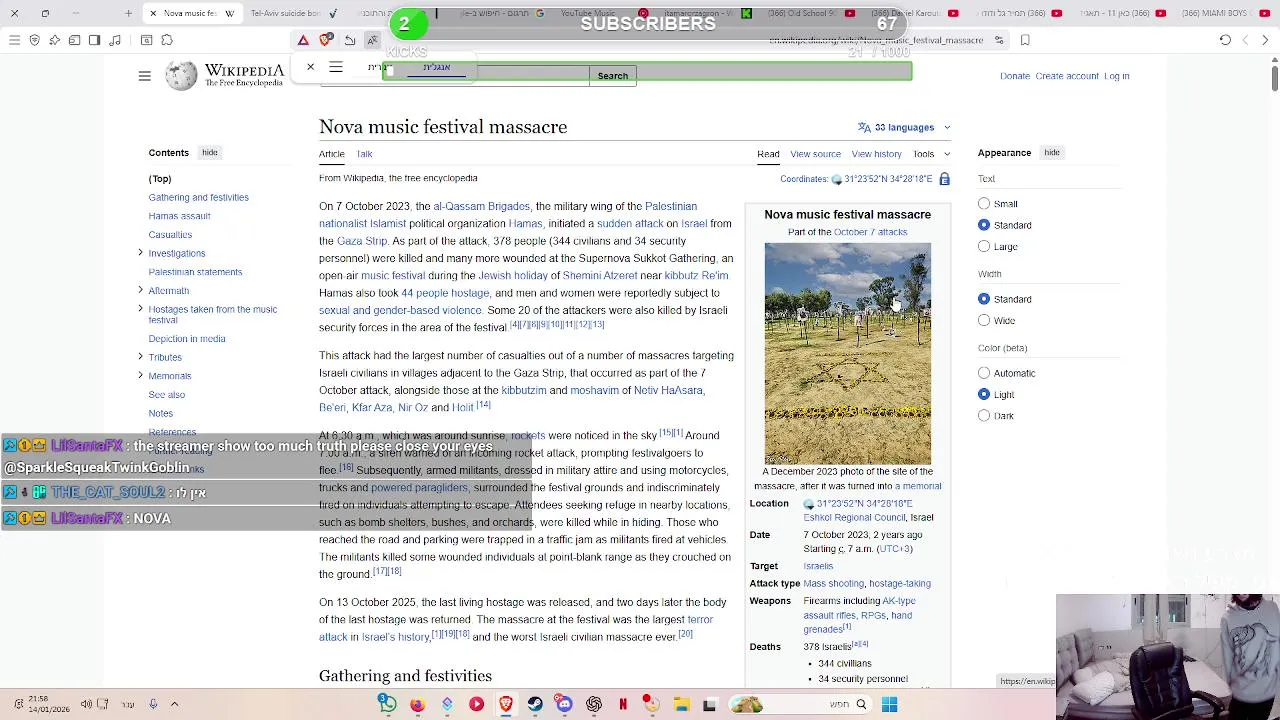This screenshot has width=1280, height=720.
Task: Click the translate page icon in address bar
Action: pyautogui.click(x=372, y=40)
